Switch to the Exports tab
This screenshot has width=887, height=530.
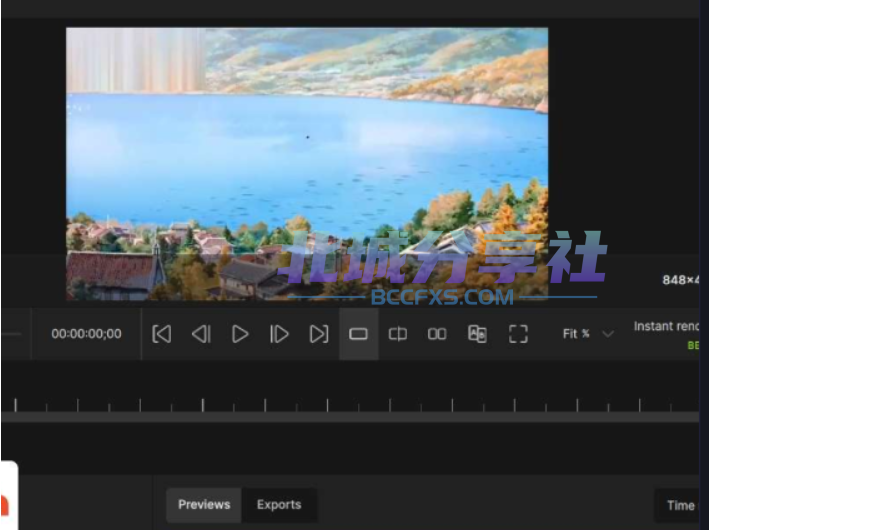279,505
